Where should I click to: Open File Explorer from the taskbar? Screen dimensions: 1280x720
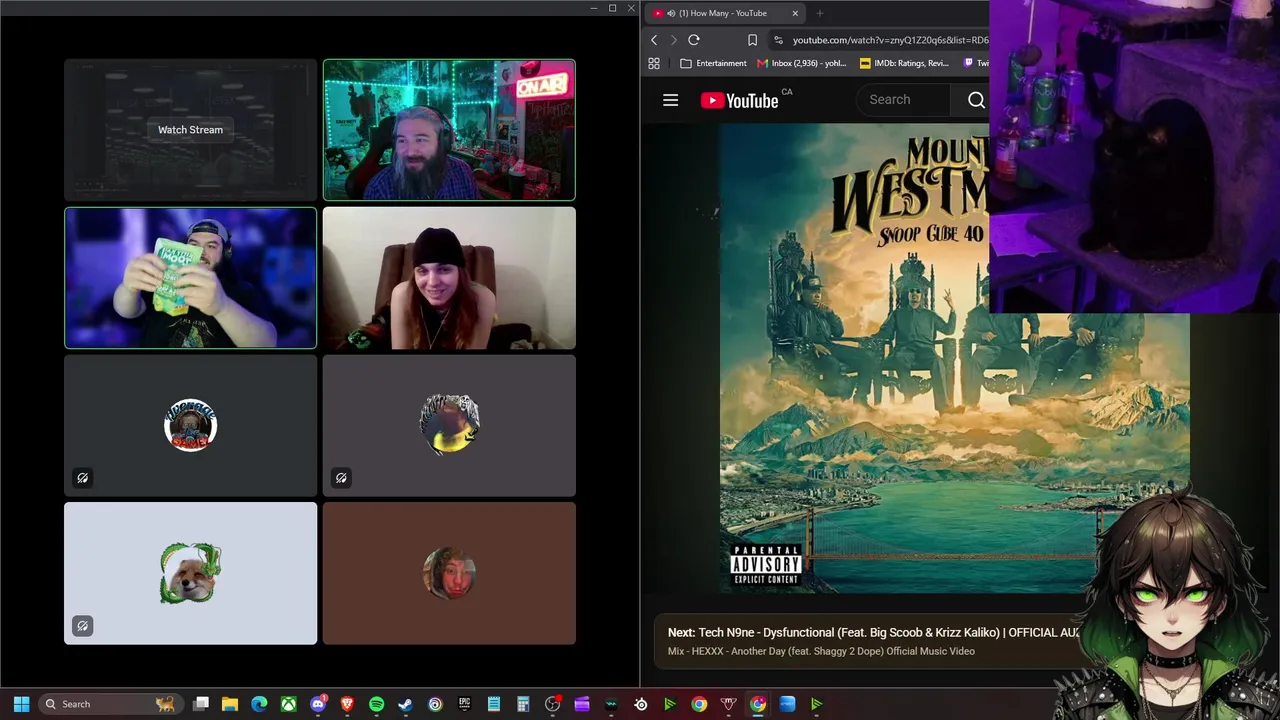[230, 704]
